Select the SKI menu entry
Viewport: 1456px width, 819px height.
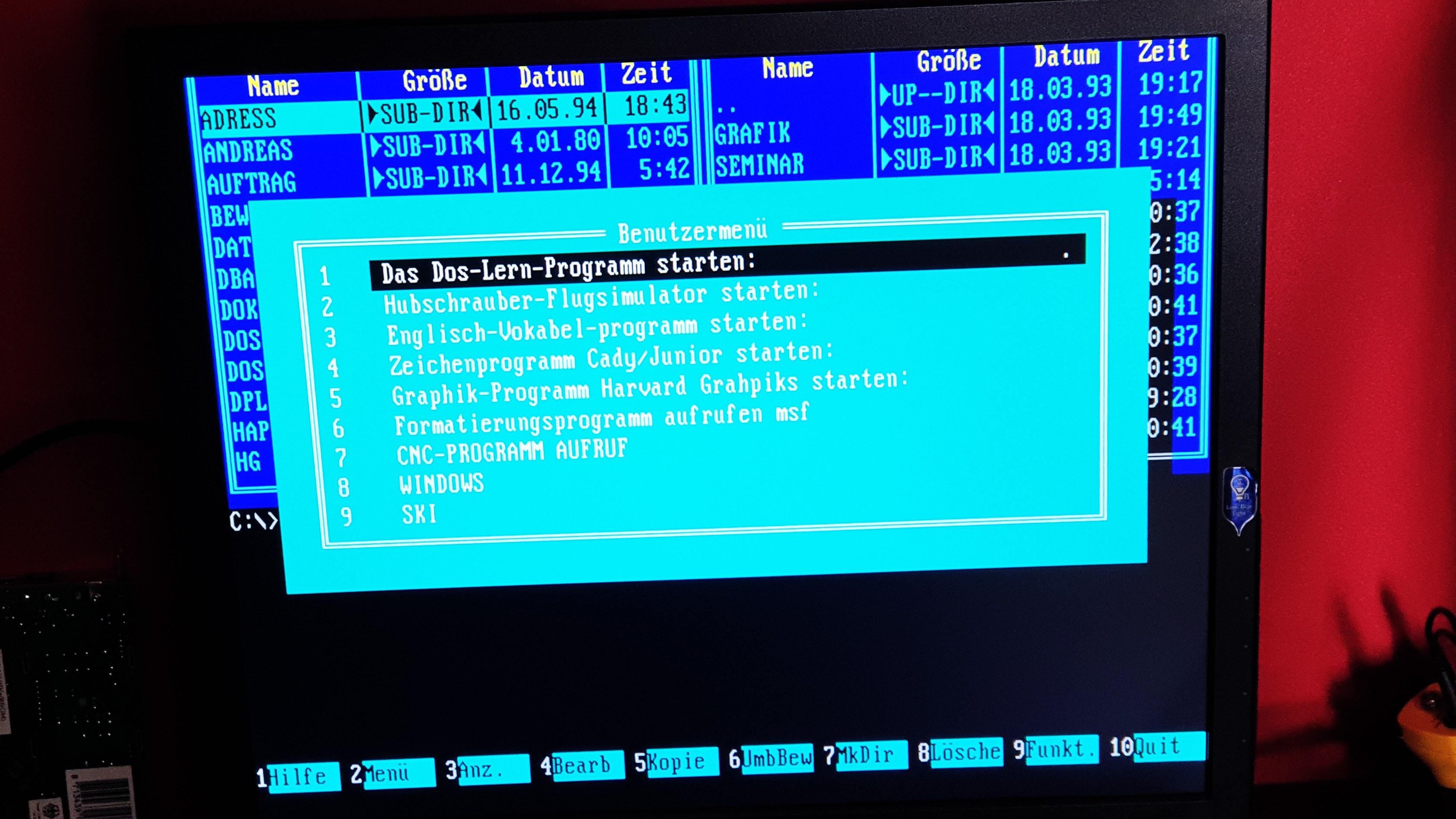(419, 514)
